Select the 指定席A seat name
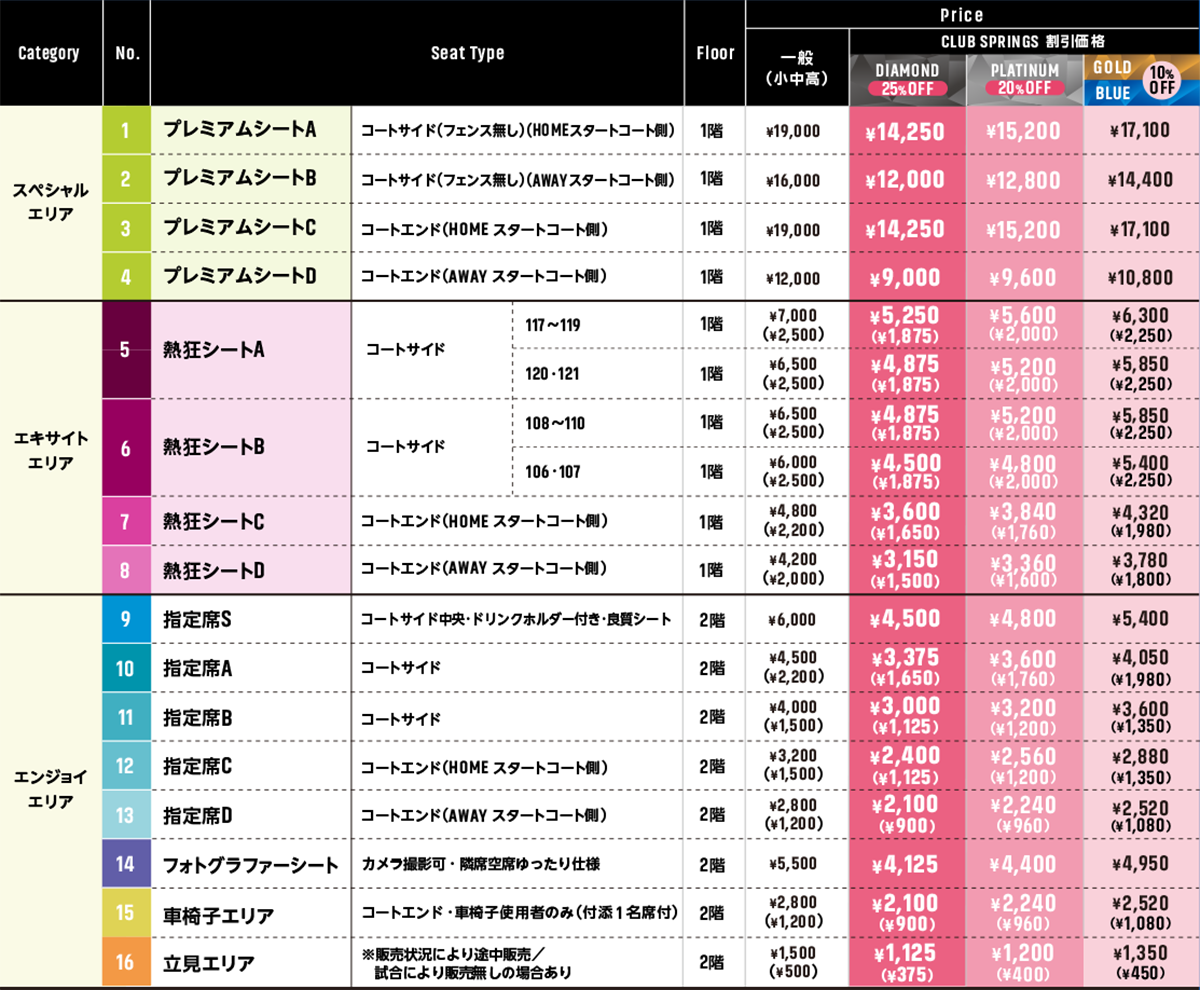The height and width of the screenshot is (990, 1200). (x=197, y=669)
